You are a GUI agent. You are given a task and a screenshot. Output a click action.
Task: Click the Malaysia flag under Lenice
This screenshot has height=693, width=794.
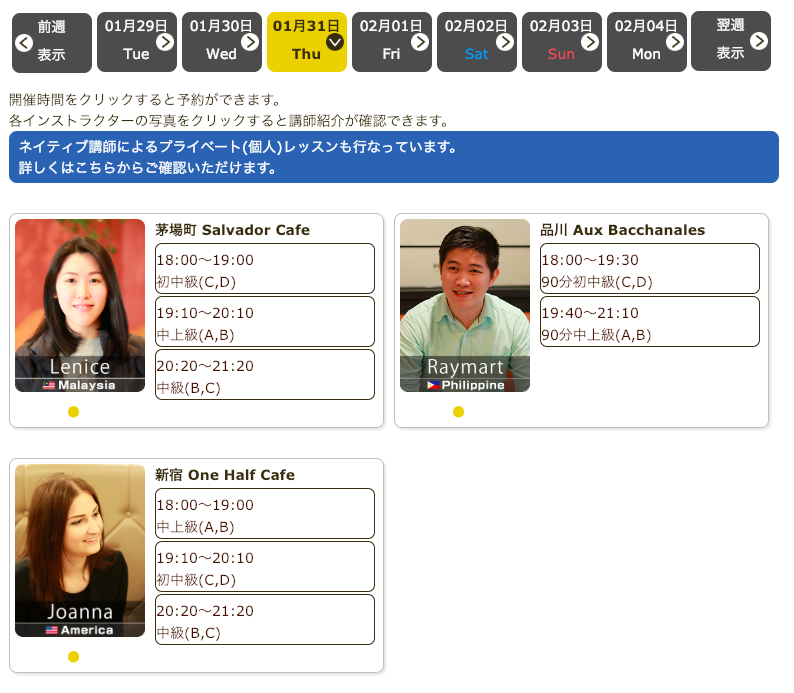(49, 385)
